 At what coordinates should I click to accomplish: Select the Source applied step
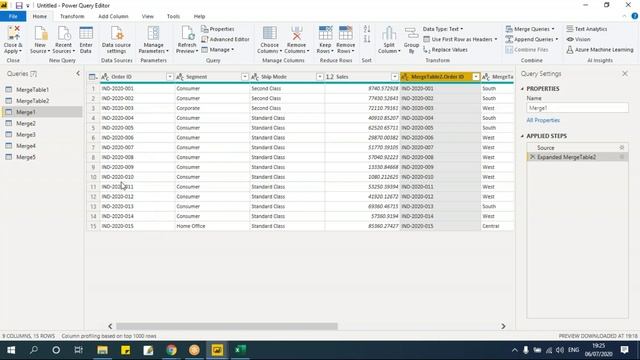tap(577, 147)
